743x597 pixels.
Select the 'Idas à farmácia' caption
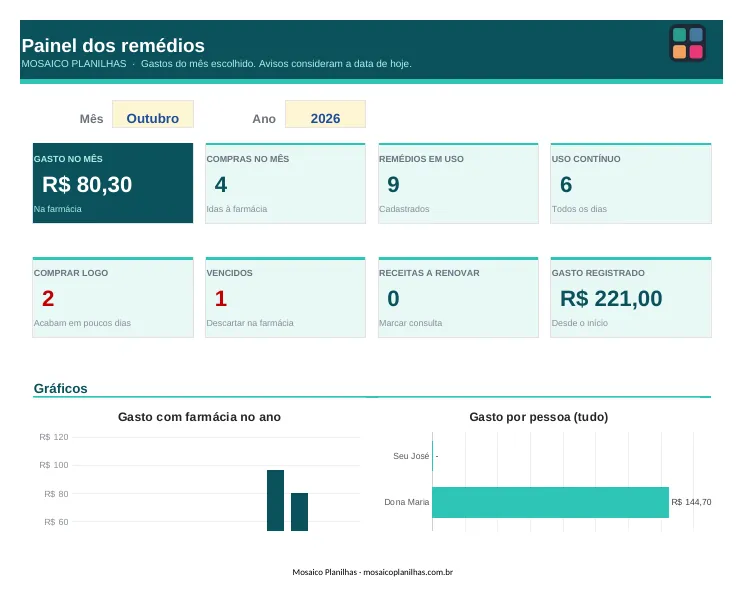(x=236, y=209)
